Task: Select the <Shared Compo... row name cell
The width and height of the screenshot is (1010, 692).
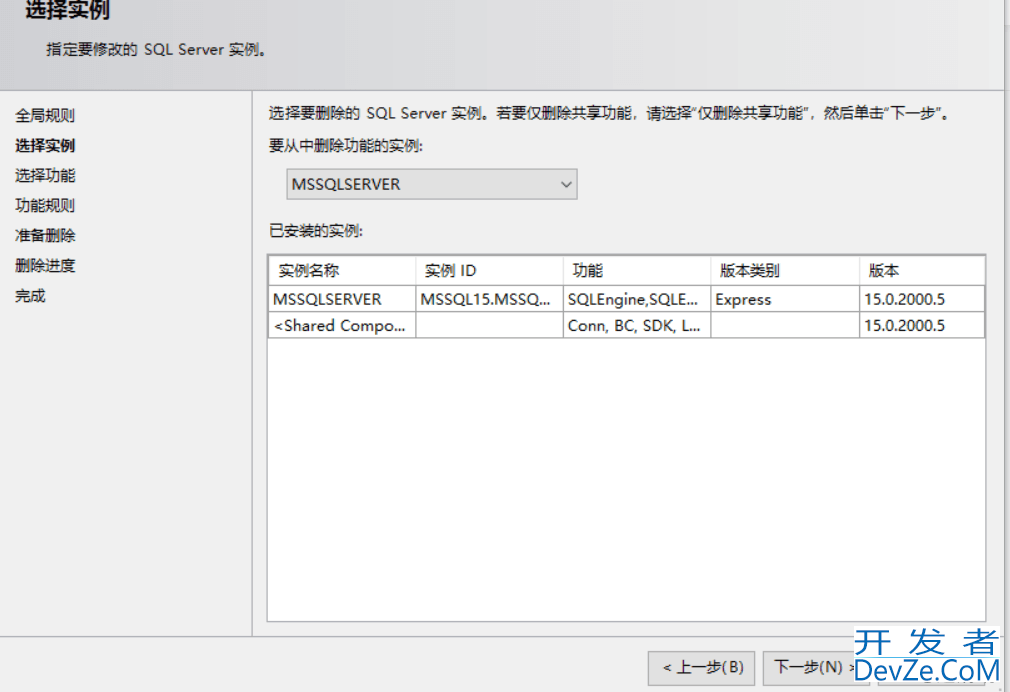Action: point(342,325)
